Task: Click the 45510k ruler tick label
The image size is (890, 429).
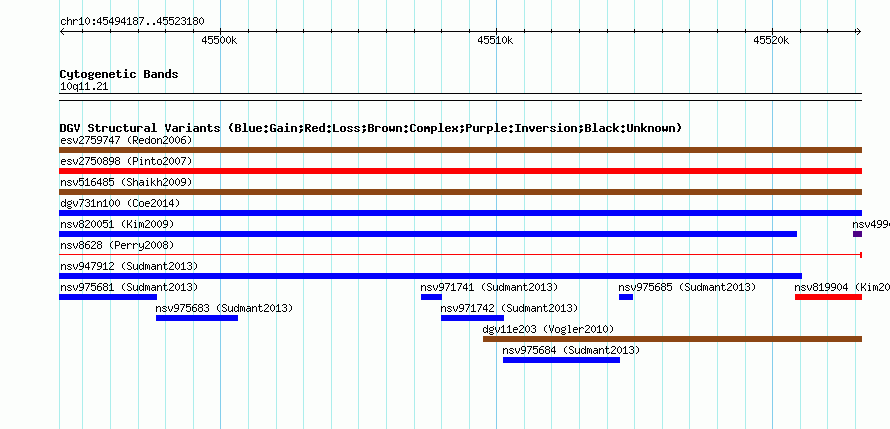Action: tap(496, 41)
